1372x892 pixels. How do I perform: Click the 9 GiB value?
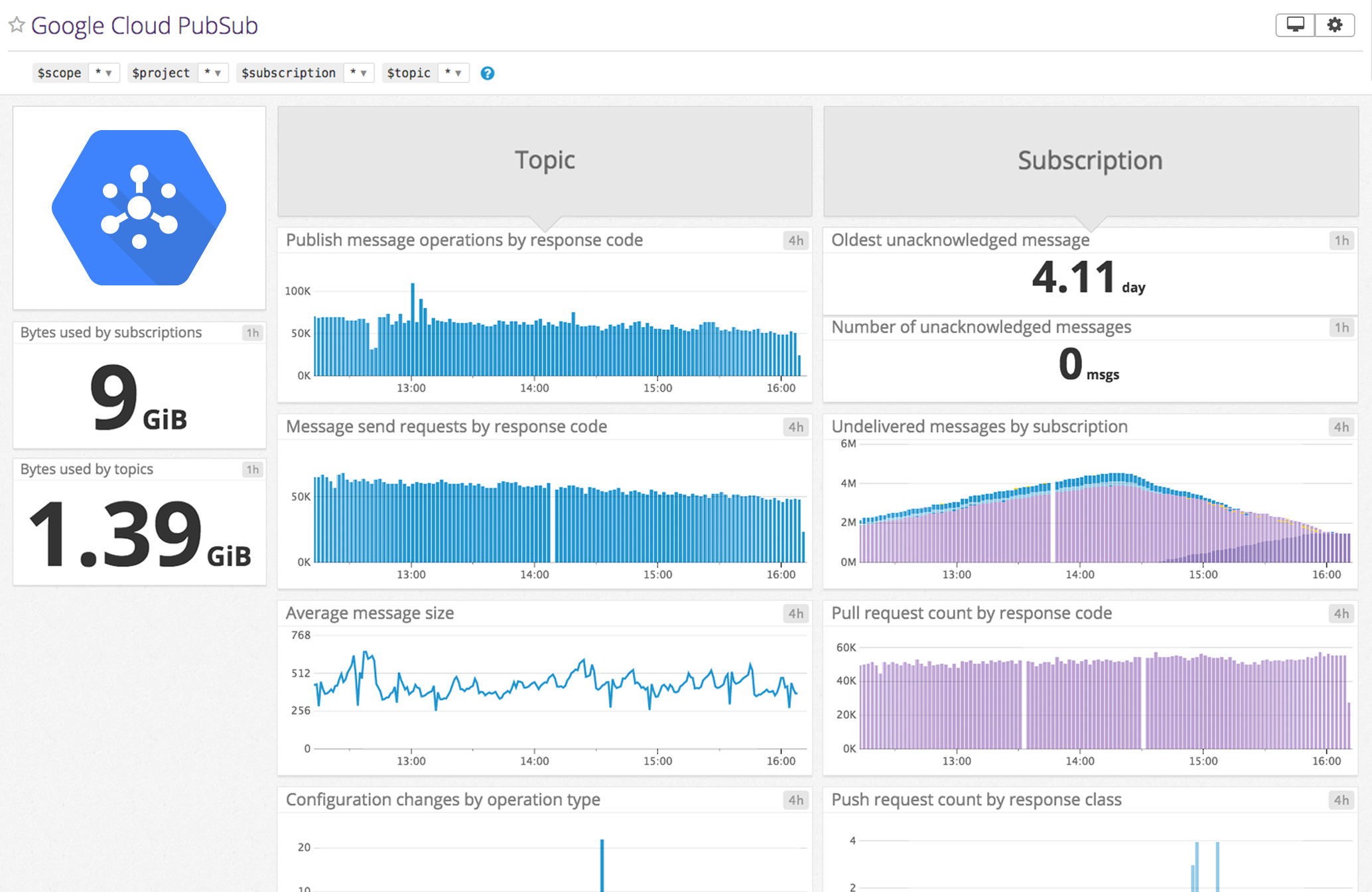coord(139,397)
